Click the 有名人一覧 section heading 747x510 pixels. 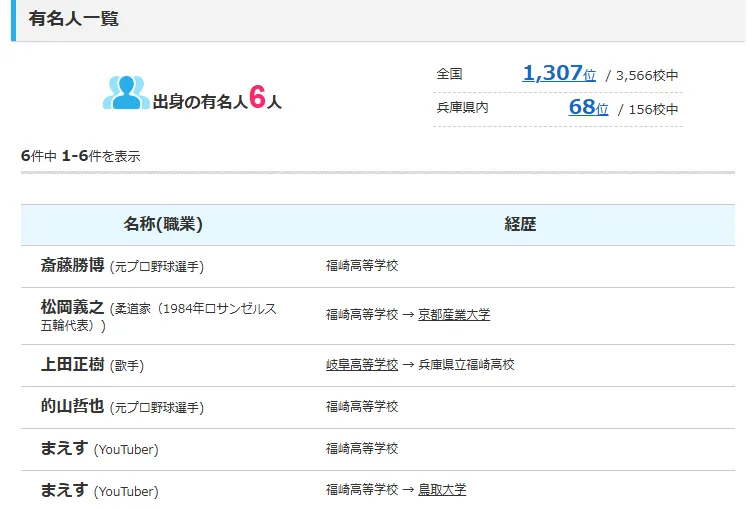tap(73, 19)
